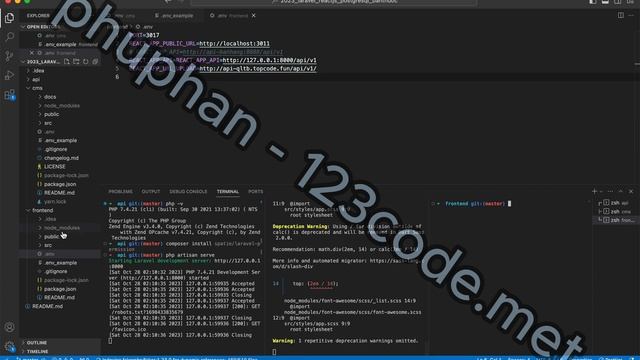Follow the api-qltb.topcode.fun link
640x360 pixels.
pos(258,69)
